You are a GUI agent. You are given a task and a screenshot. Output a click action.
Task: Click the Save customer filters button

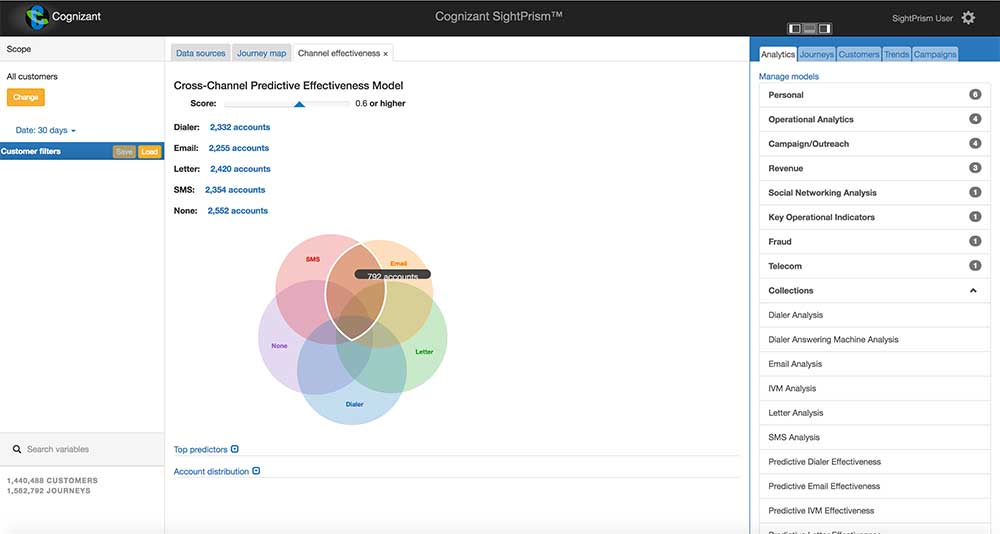click(124, 152)
